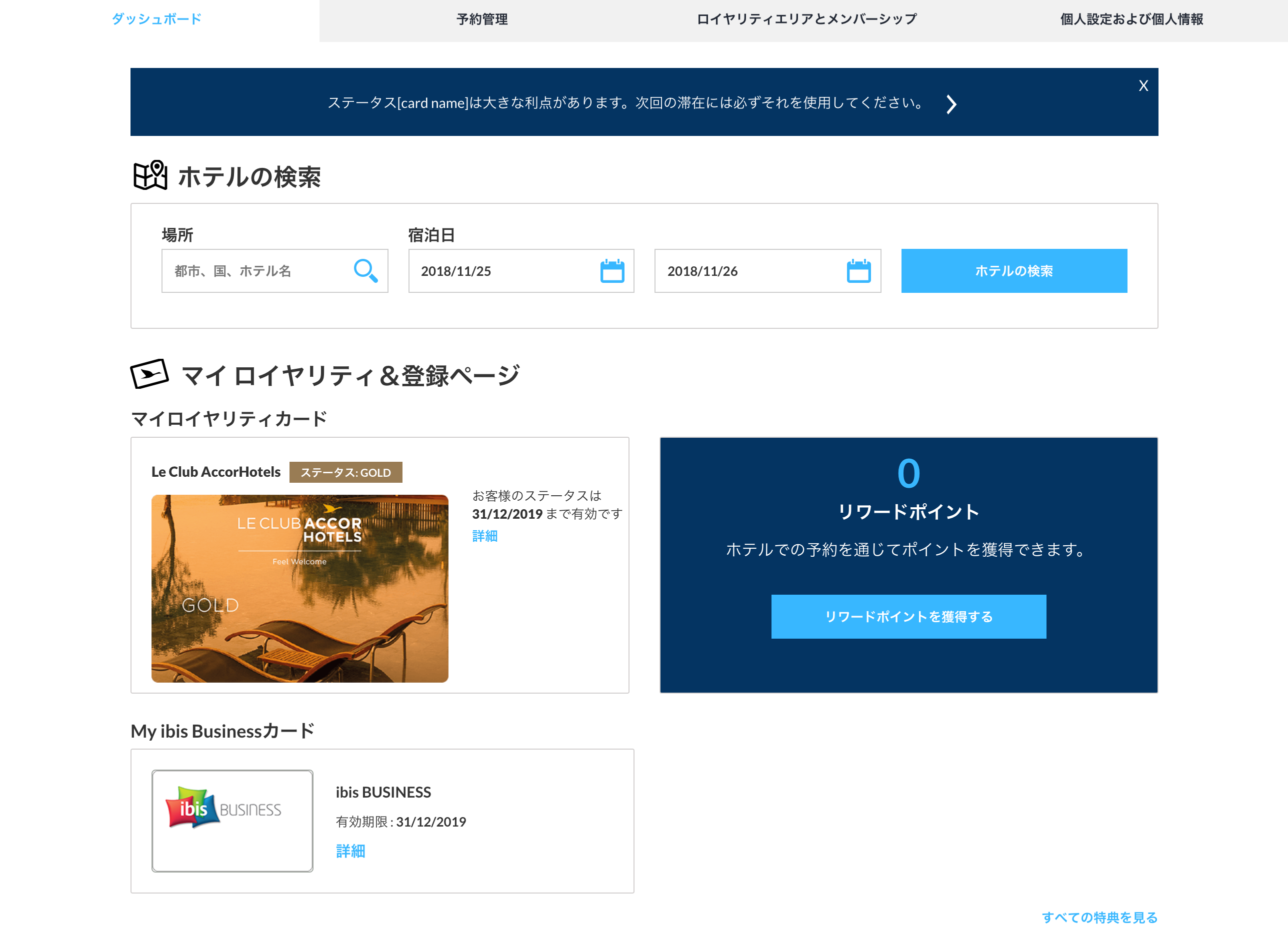Image resolution: width=1288 pixels, height=948 pixels.
Task: Click the Le Club AccorHotels title text
Action: tap(216, 472)
